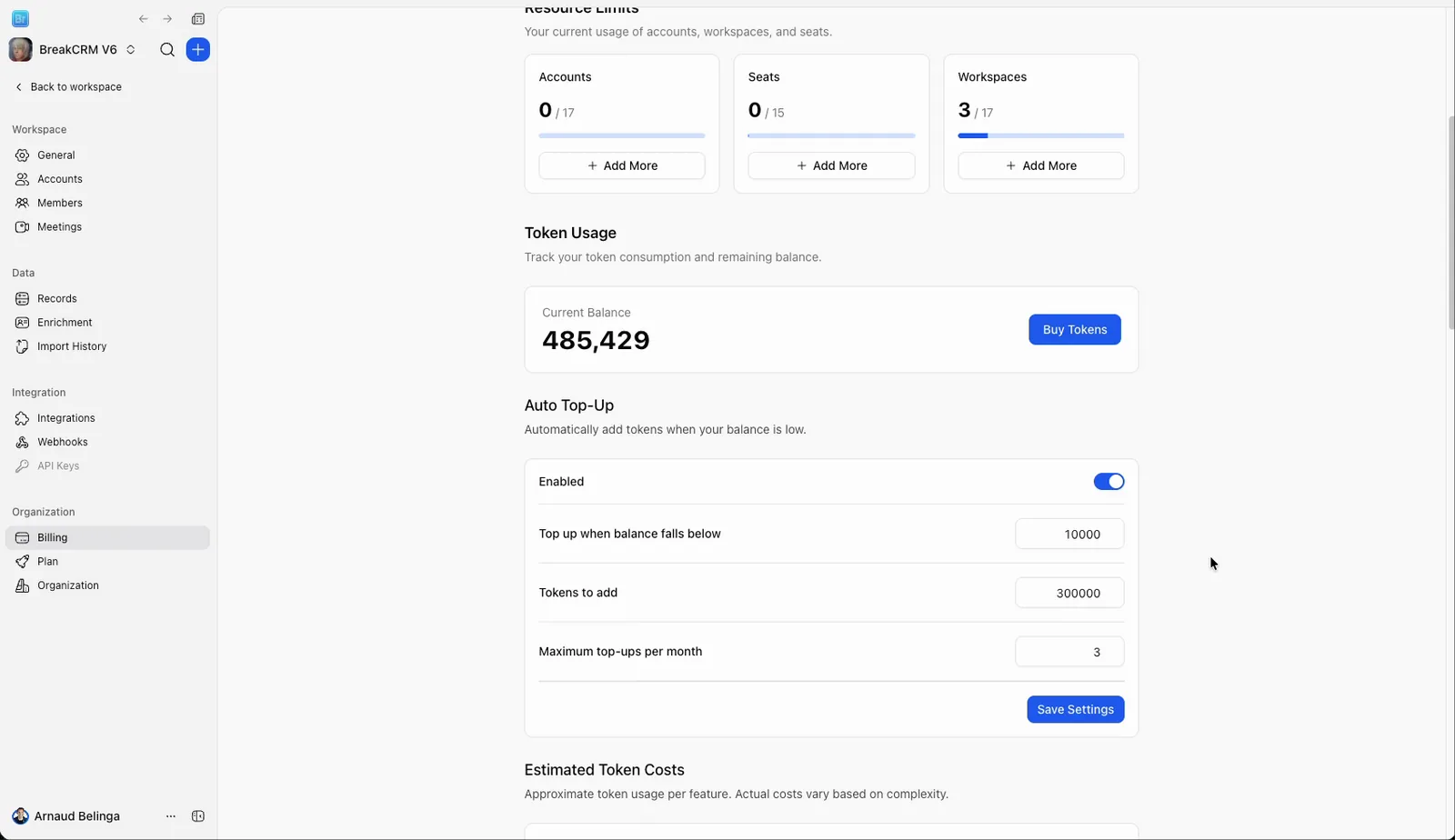The width and height of the screenshot is (1455, 840).
Task: Click the back navigation arrow icon
Action: point(143,19)
